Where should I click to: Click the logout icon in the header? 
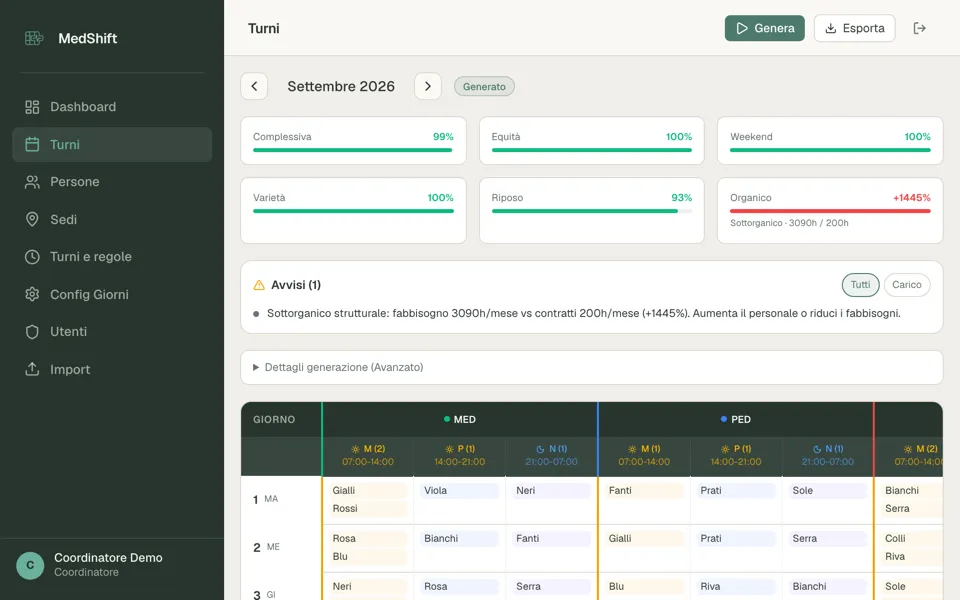coord(920,28)
